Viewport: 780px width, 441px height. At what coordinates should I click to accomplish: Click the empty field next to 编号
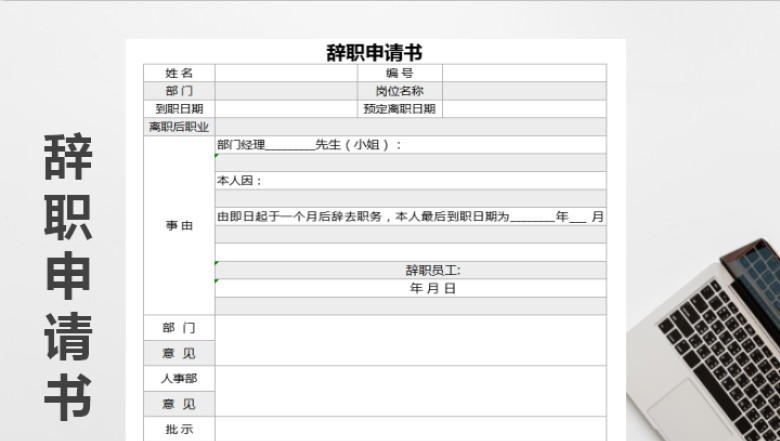524,73
